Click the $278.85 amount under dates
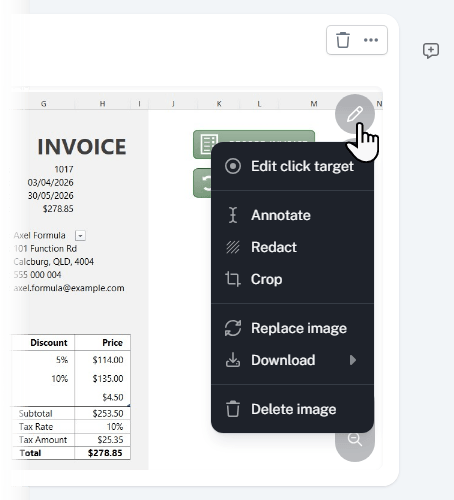This screenshot has height=500, width=454. (58, 209)
